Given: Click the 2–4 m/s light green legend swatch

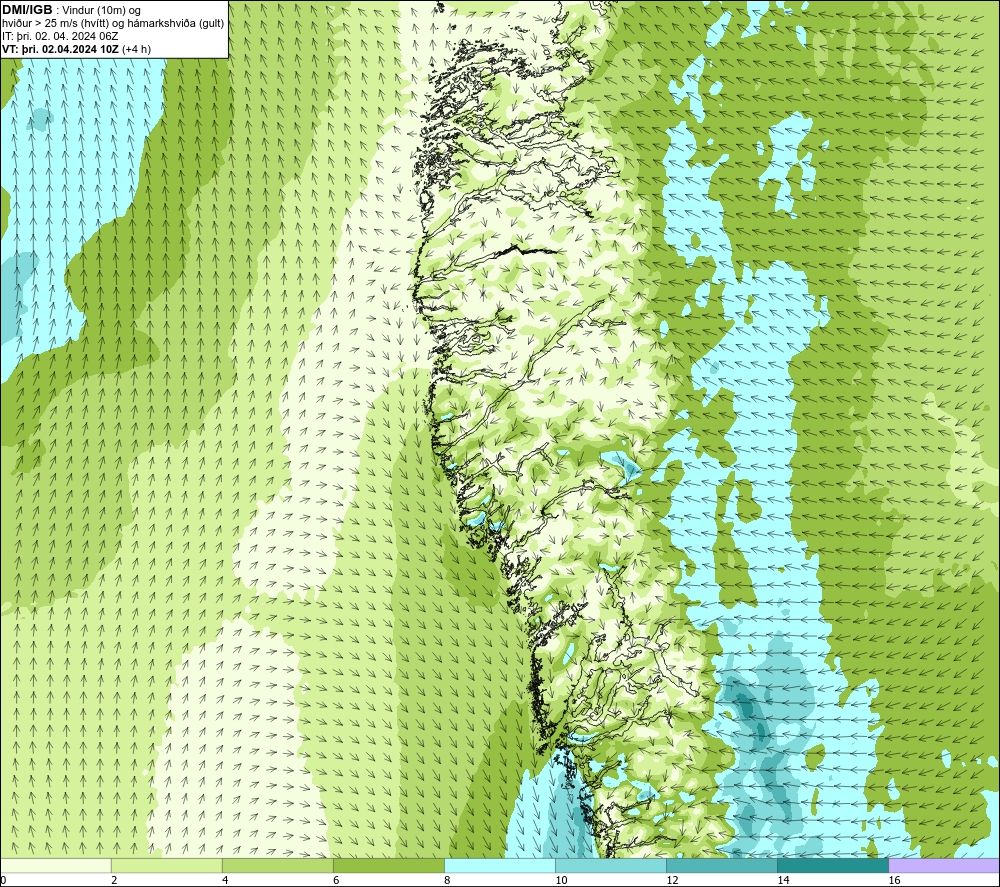Looking at the screenshot, I should click(166, 865).
